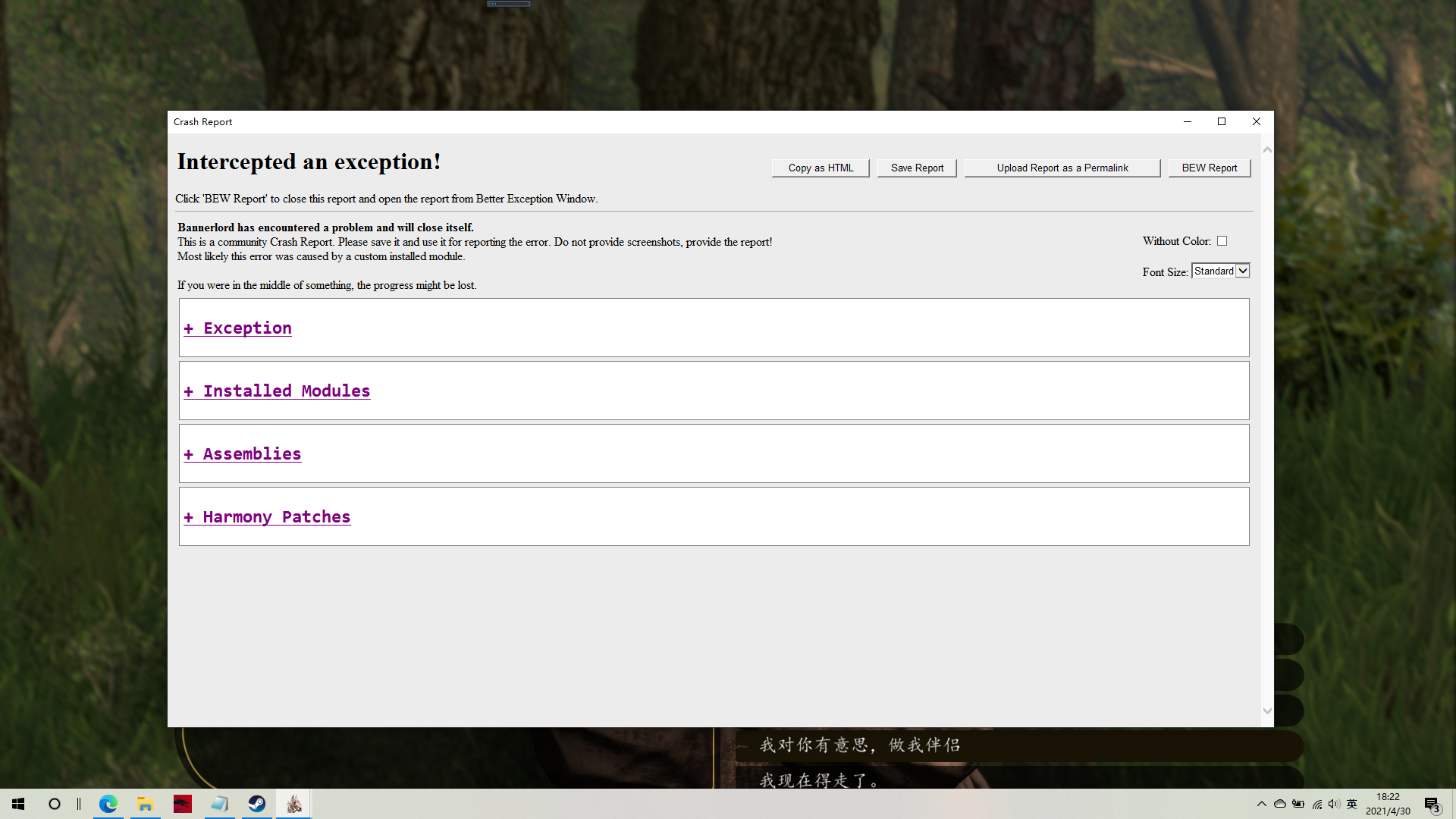Expand the Harmony Patches section
Screen dimensions: 1456x819
[x=267, y=516]
